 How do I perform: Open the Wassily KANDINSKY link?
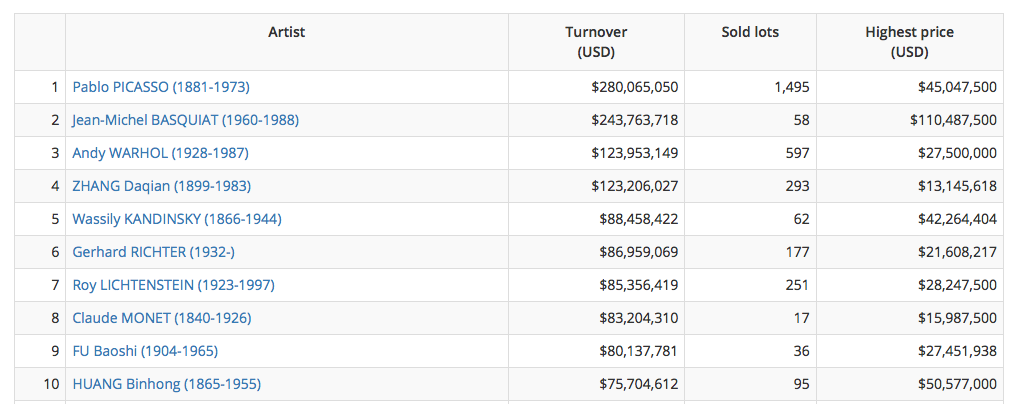pos(176,219)
